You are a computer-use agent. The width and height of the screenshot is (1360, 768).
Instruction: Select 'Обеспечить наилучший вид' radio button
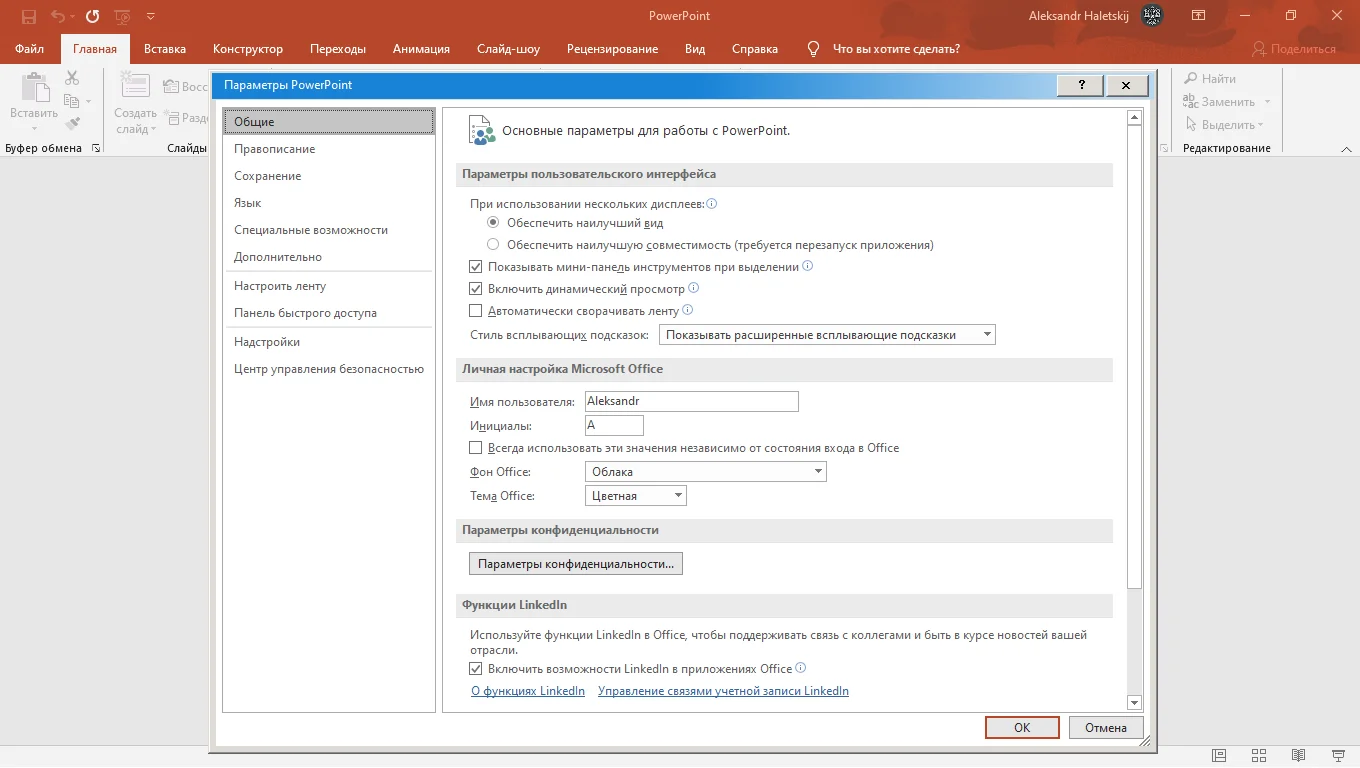[x=493, y=223]
